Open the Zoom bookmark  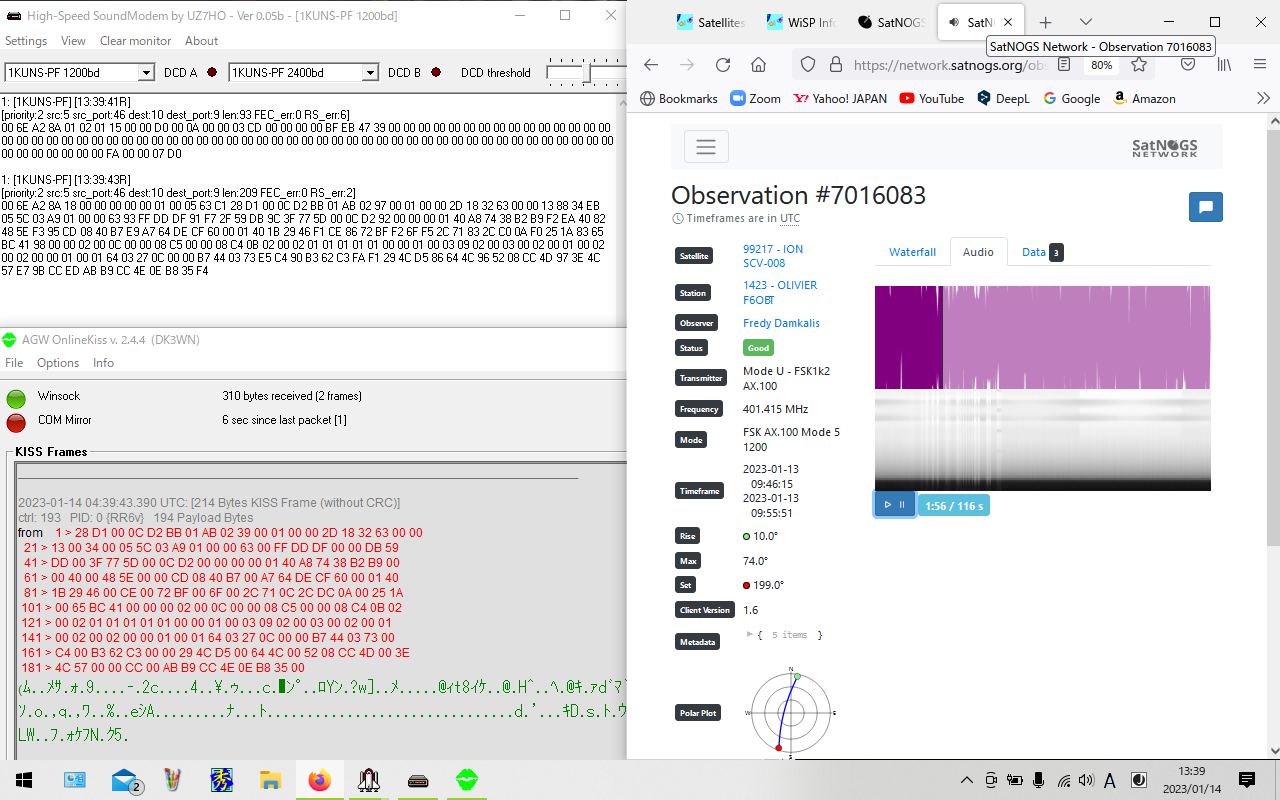coord(756,98)
